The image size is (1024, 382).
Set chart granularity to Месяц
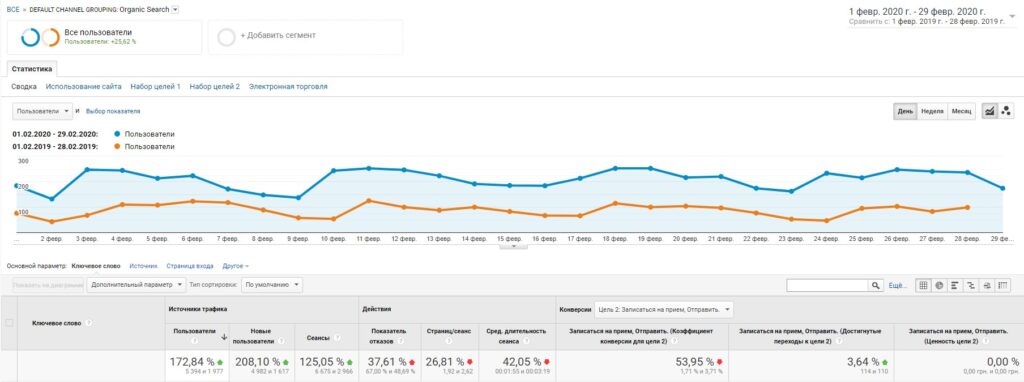[961, 111]
